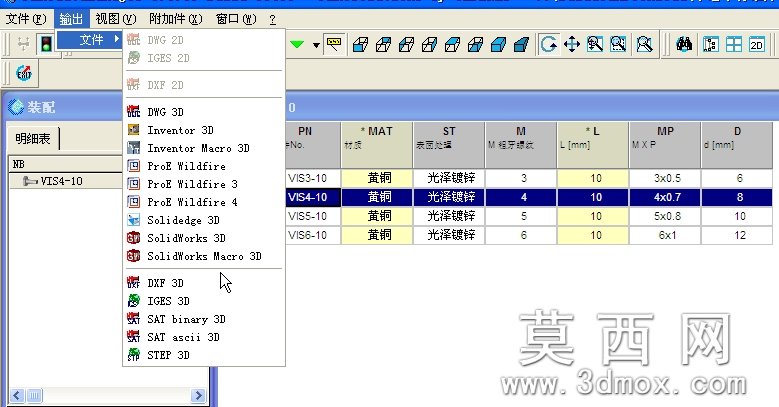The height and width of the screenshot is (407, 779).
Task: Click the green down-arrow triangle icon
Action: click(297, 44)
